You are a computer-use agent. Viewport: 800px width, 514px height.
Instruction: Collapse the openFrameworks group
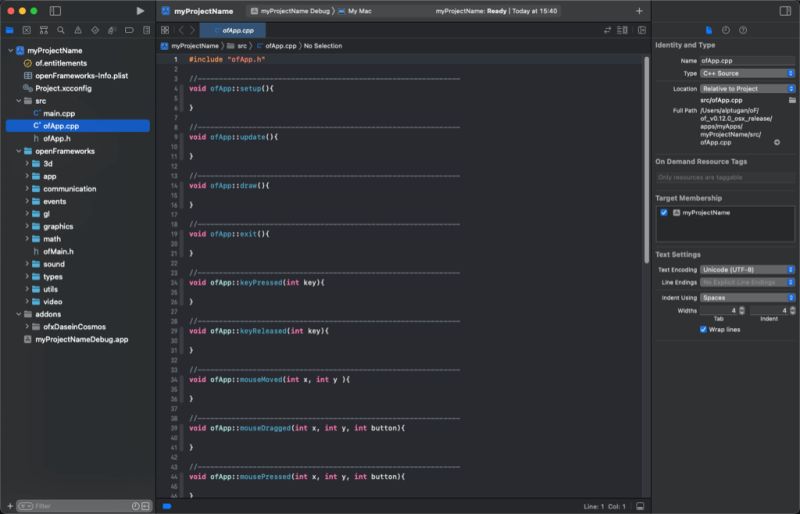click(x=19, y=151)
